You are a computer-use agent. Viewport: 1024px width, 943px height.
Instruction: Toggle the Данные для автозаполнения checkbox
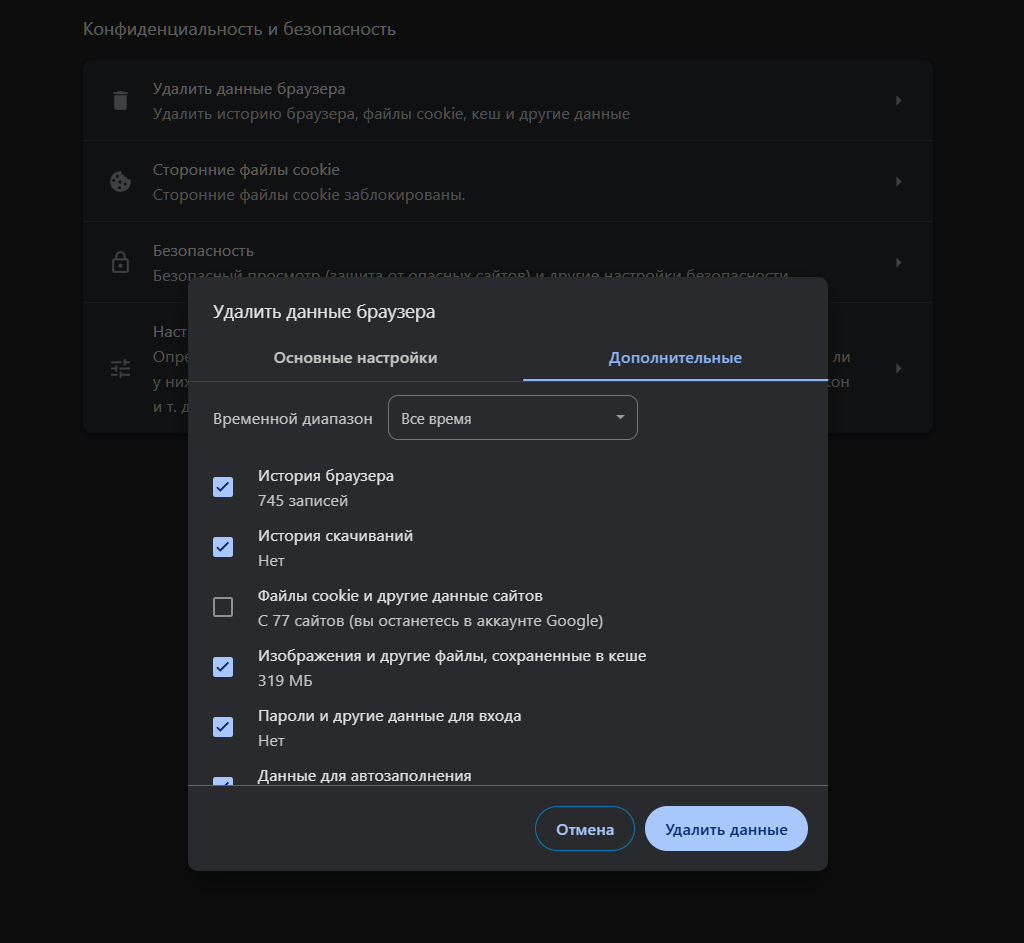click(223, 780)
